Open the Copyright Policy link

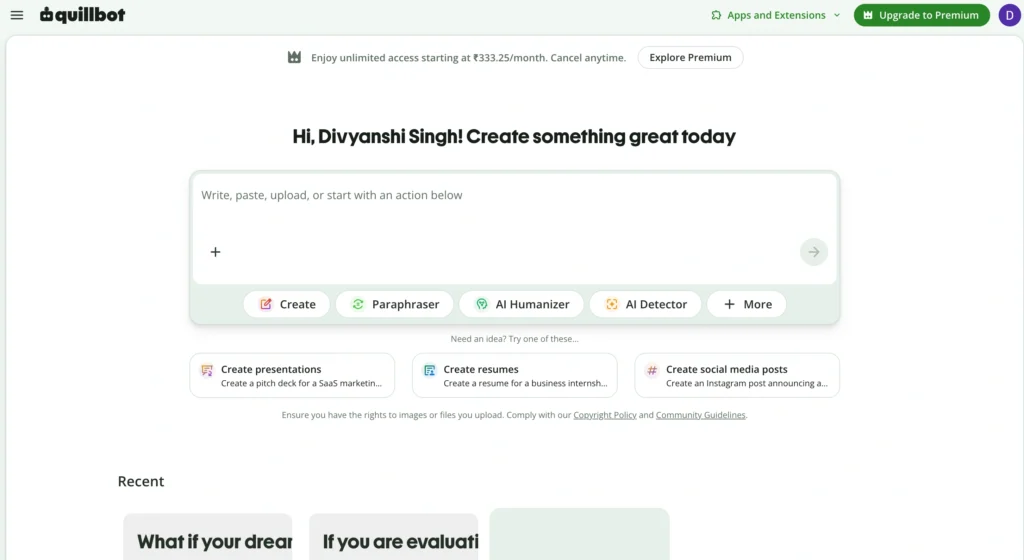point(605,415)
